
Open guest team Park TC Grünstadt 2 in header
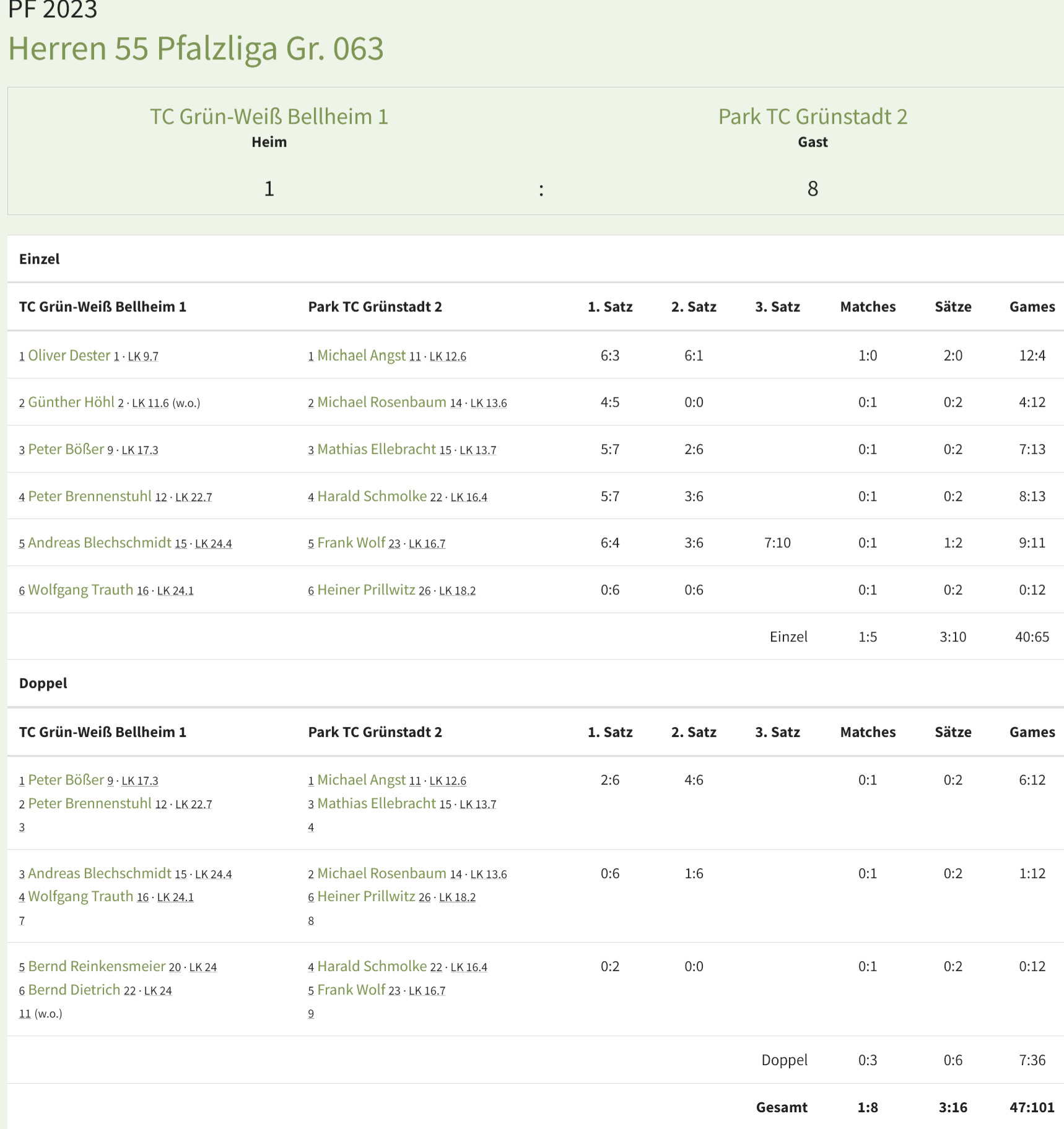coord(813,116)
